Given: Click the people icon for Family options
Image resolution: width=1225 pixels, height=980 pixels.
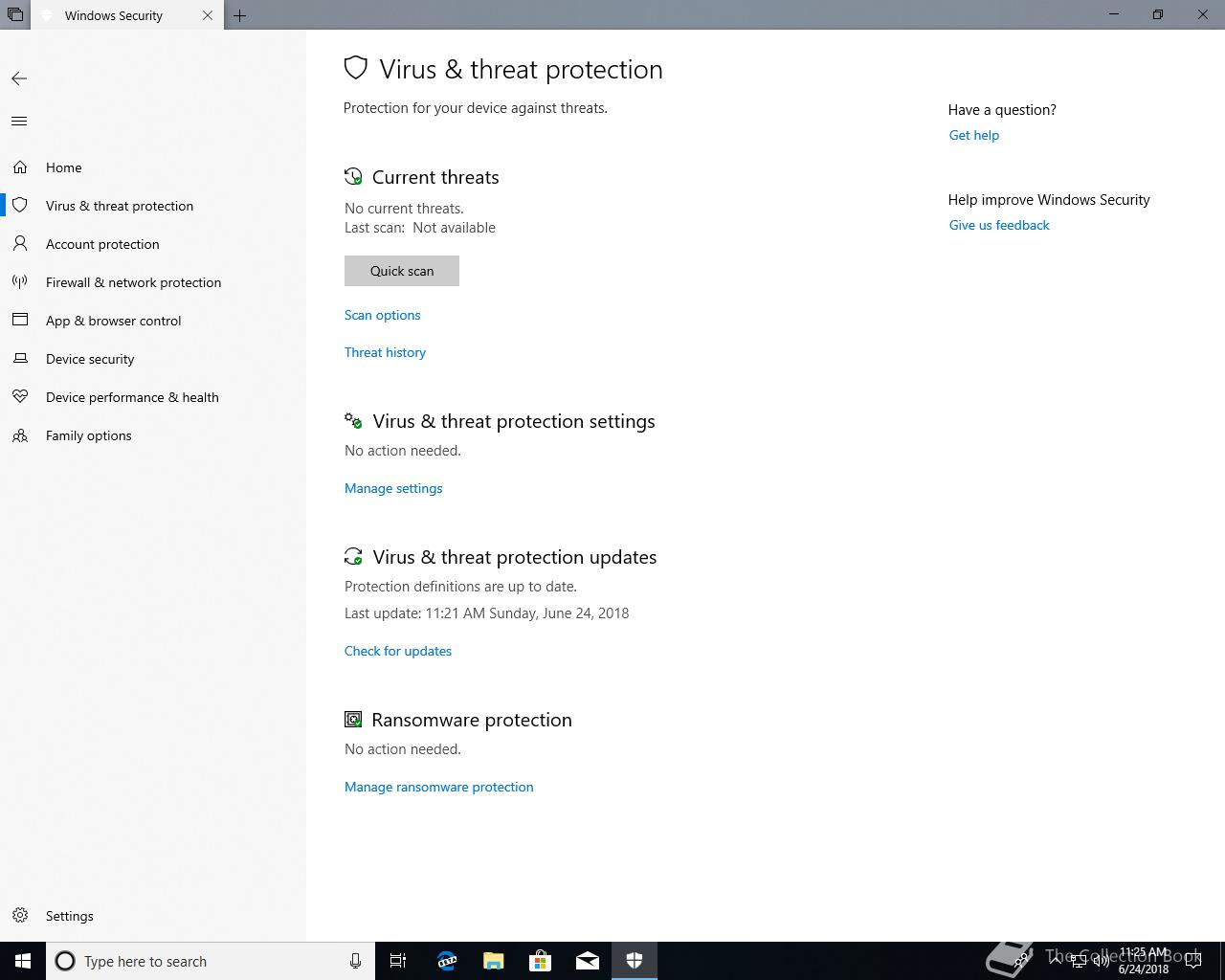Looking at the screenshot, I should (x=20, y=435).
